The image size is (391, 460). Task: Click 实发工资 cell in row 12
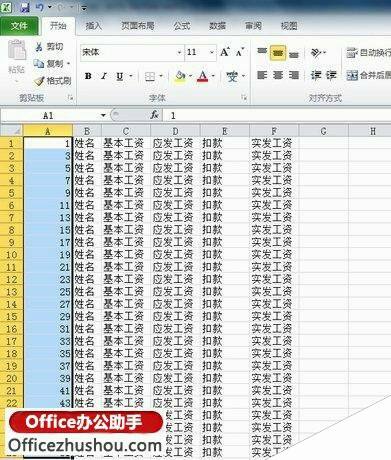click(274, 280)
